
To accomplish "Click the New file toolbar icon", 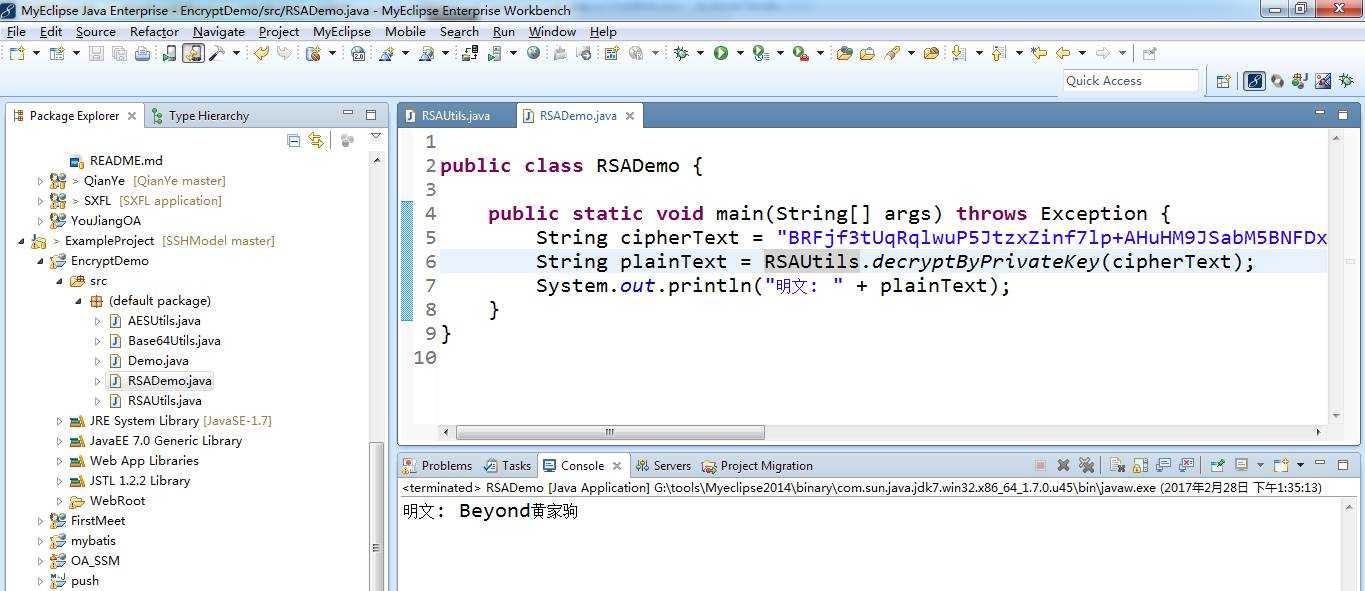I will pyautogui.click(x=17, y=53).
